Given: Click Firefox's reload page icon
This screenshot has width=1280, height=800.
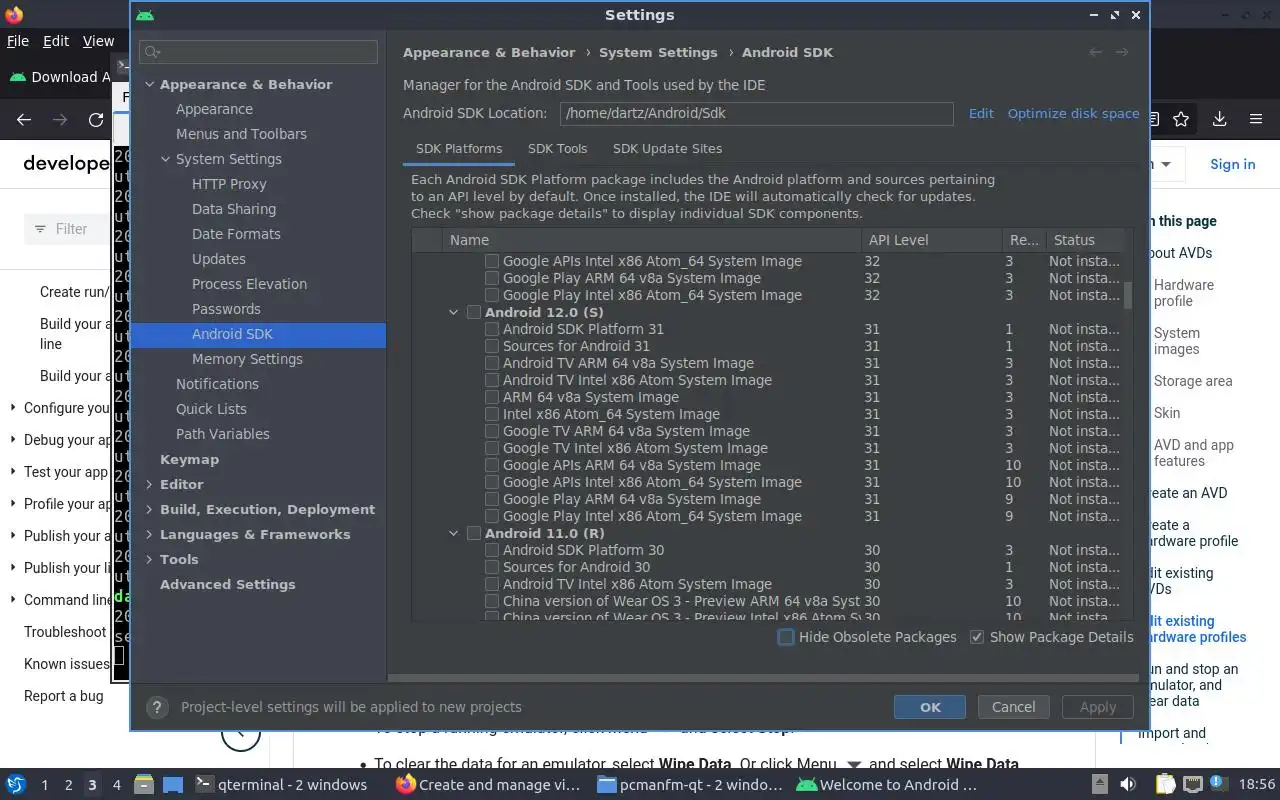Looking at the screenshot, I should coord(96,120).
